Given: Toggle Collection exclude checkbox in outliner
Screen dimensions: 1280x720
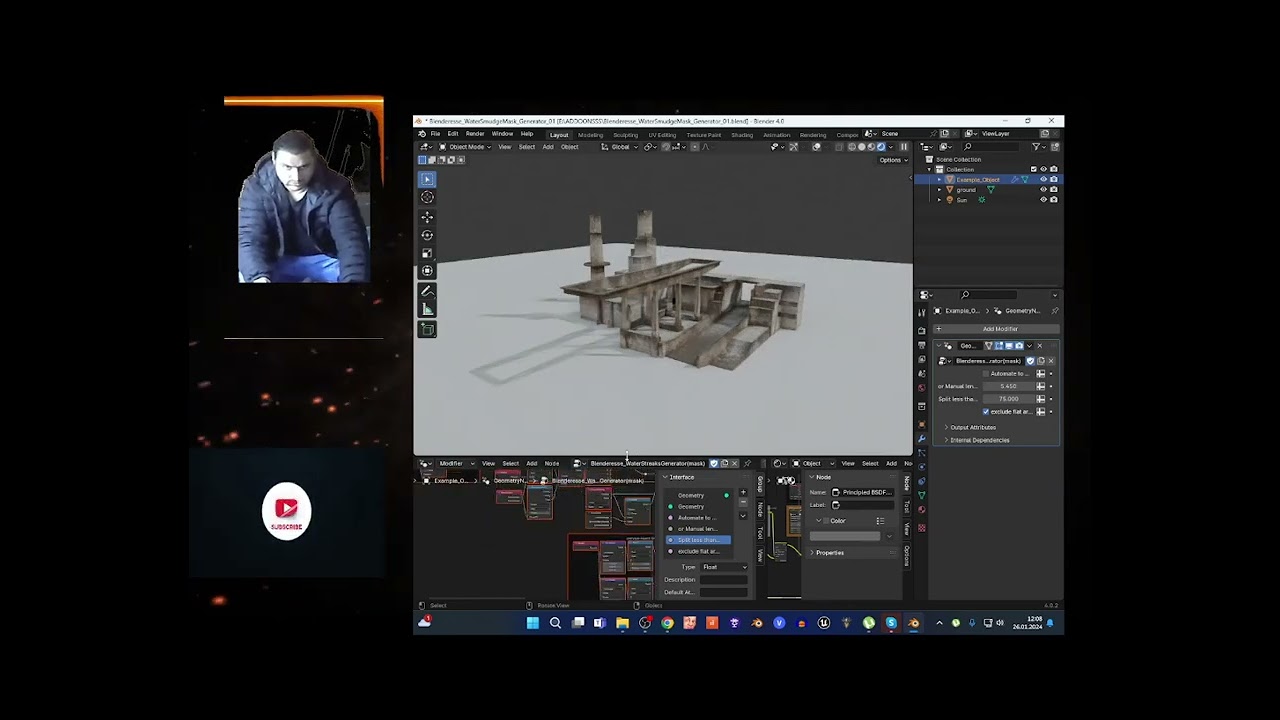Looking at the screenshot, I should coord(1034,169).
